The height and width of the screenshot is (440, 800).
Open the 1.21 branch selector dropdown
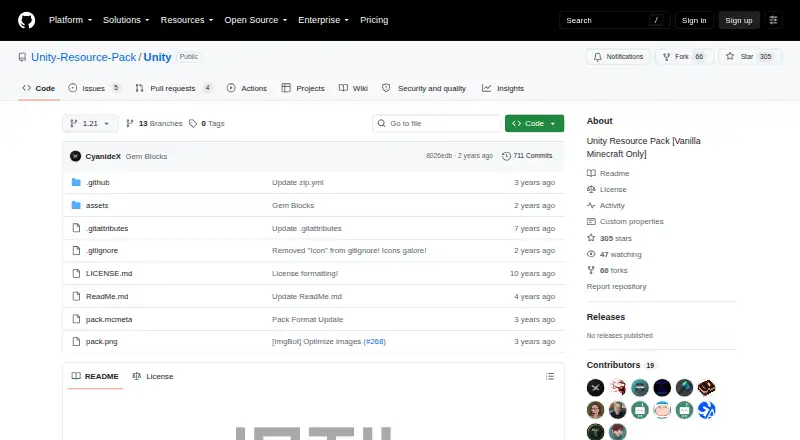(90, 124)
